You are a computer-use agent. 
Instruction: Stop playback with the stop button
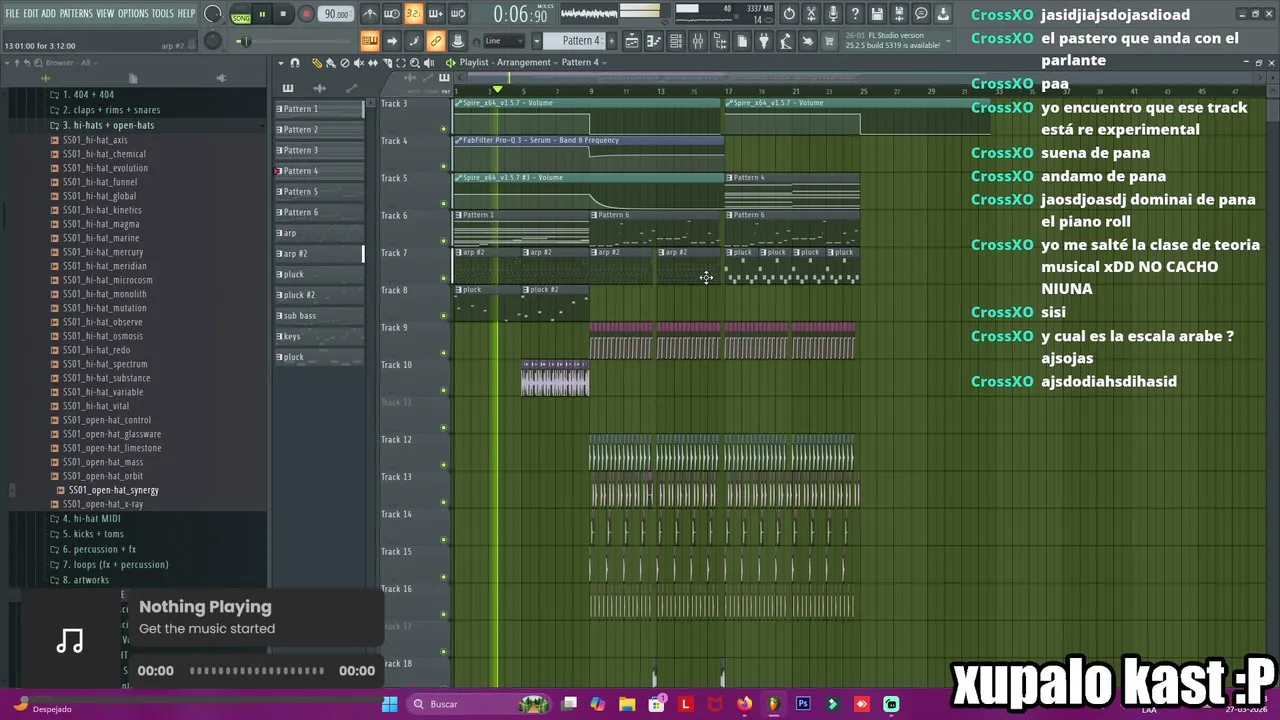284,14
